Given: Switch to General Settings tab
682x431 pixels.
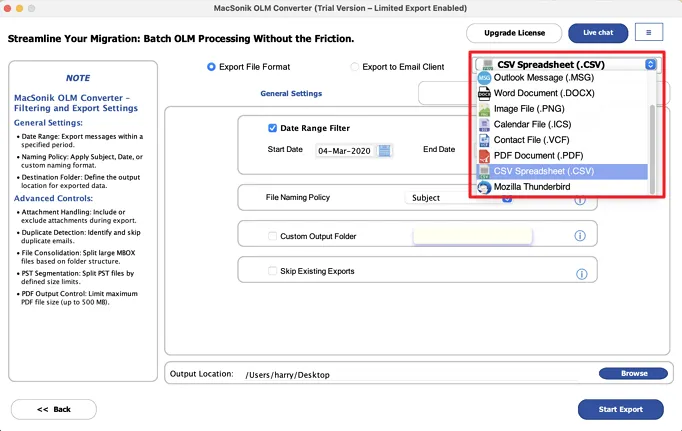Looking at the screenshot, I should click(x=291, y=94).
